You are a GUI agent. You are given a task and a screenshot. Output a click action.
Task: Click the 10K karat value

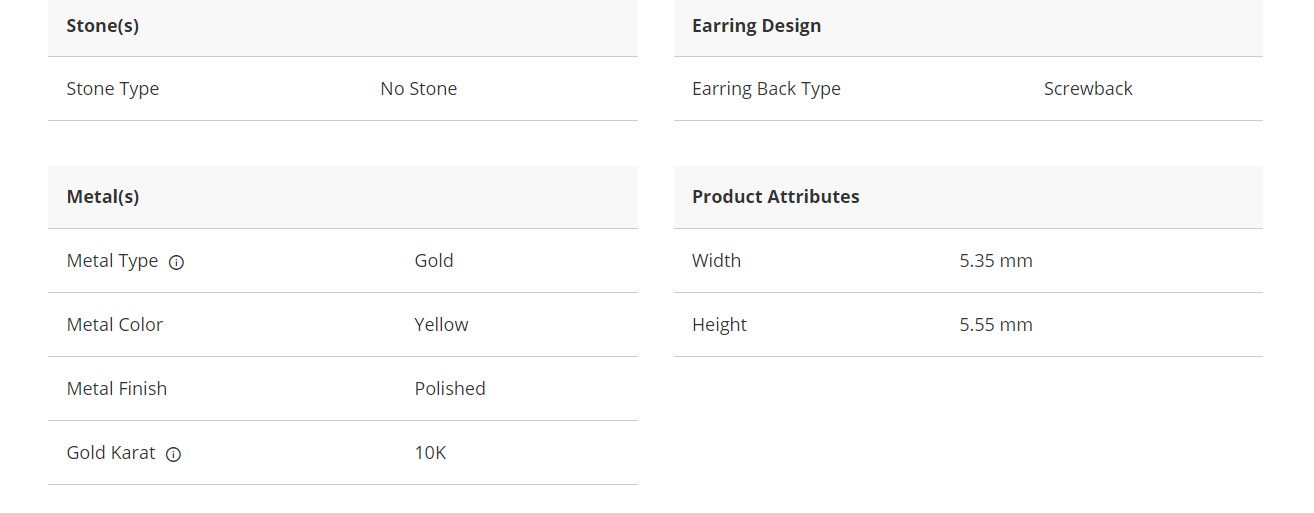(430, 453)
